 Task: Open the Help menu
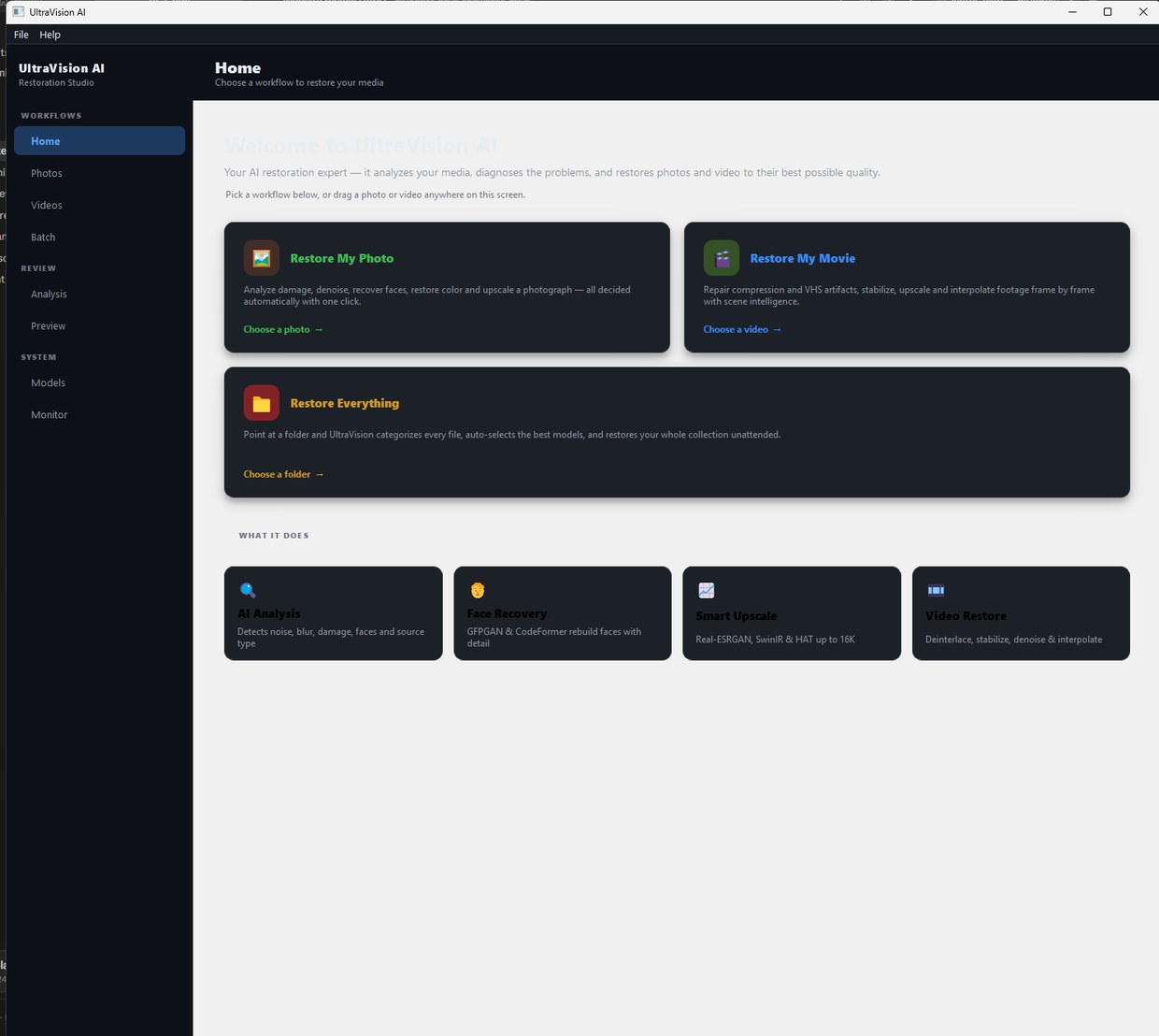point(50,35)
